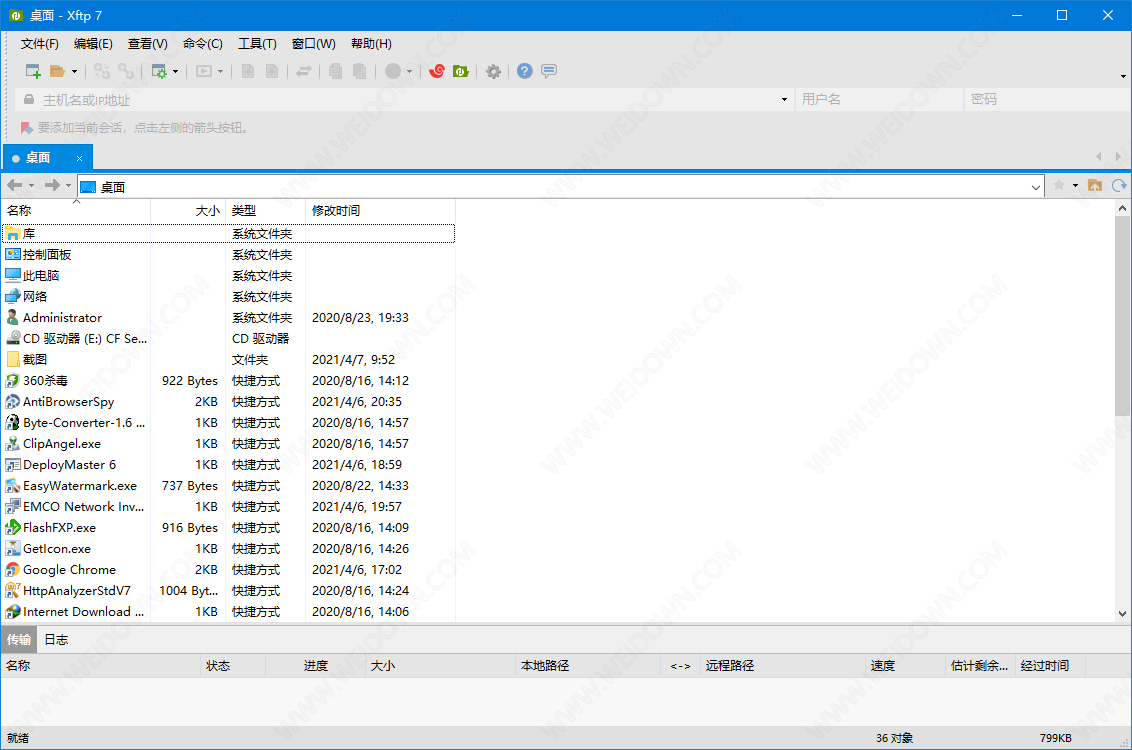Click the synchronize transfer arrows icon
The width and height of the screenshot is (1132, 750).
[304, 71]
